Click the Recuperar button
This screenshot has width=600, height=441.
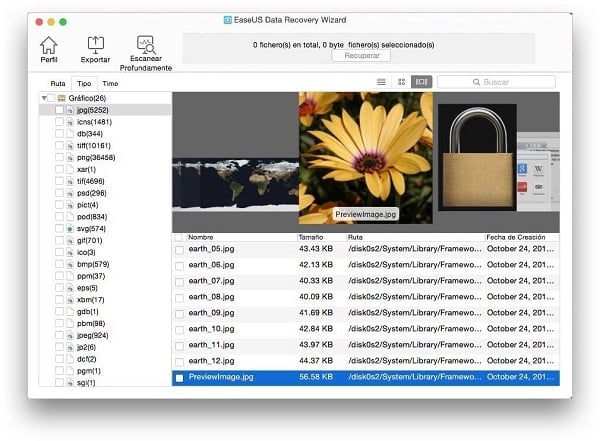pos(362,56)
